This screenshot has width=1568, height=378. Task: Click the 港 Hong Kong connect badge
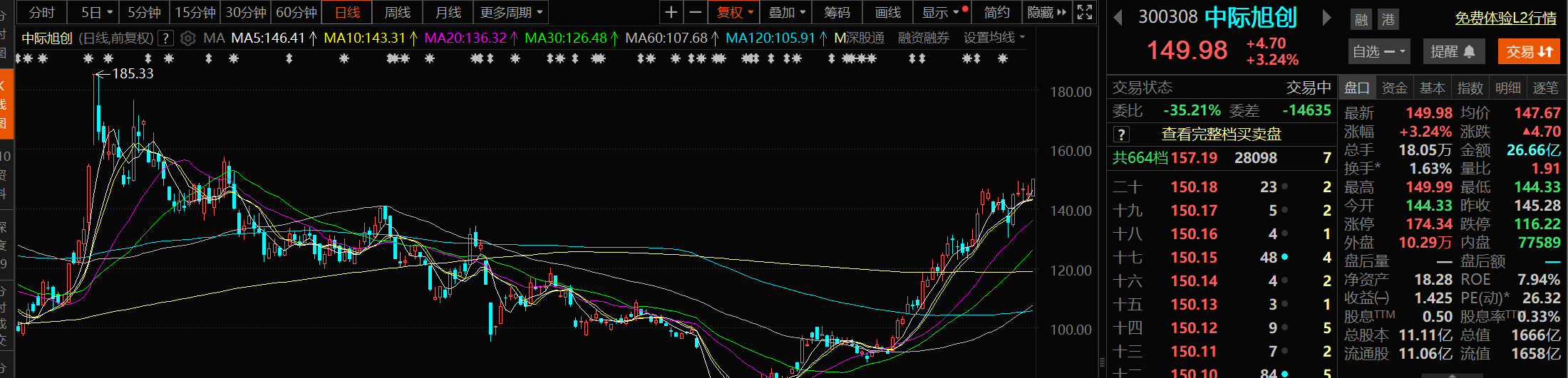click(1388, 19)
